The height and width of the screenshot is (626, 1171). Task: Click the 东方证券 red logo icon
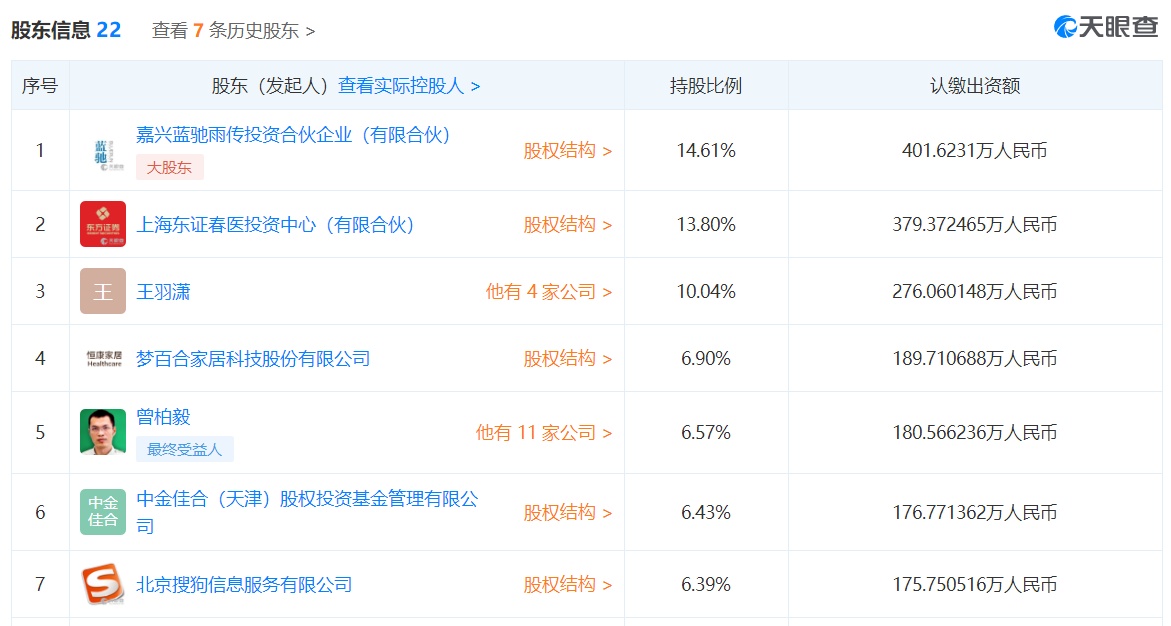[103, 224]
